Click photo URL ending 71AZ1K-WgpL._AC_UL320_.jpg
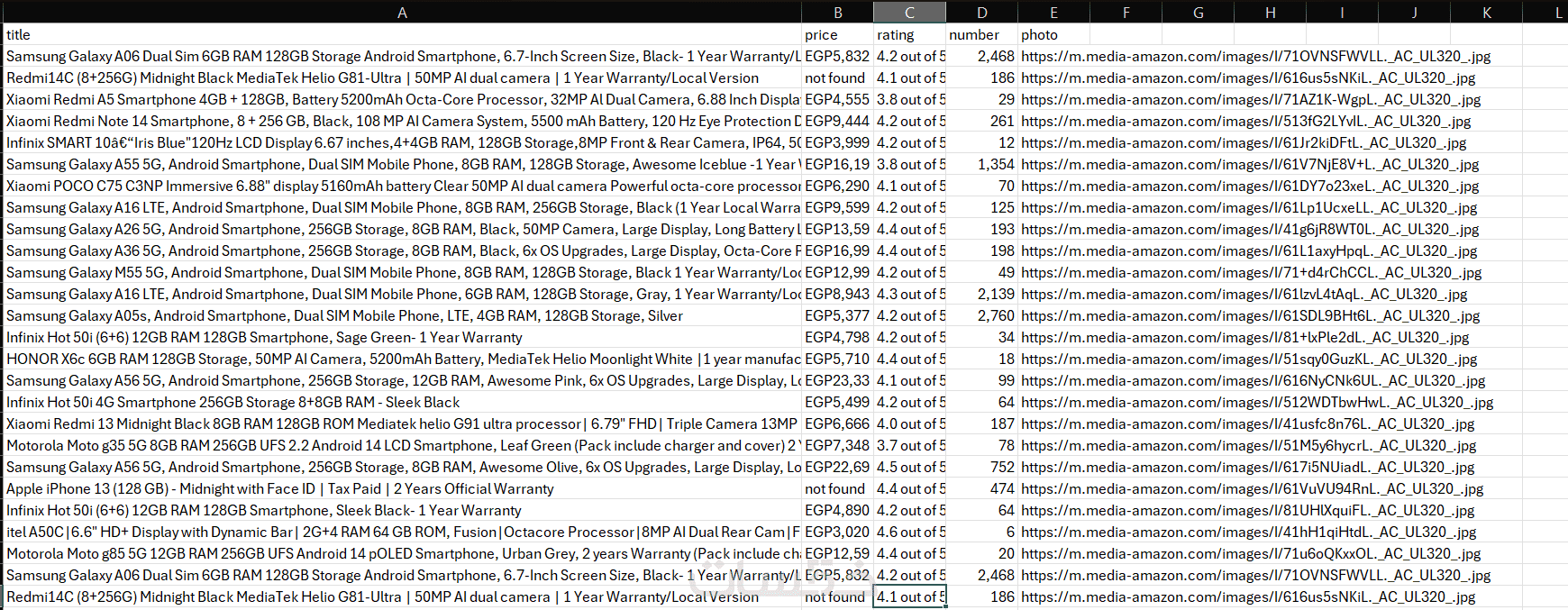This screenshot has height=610, width=1568. (1251, 99)
